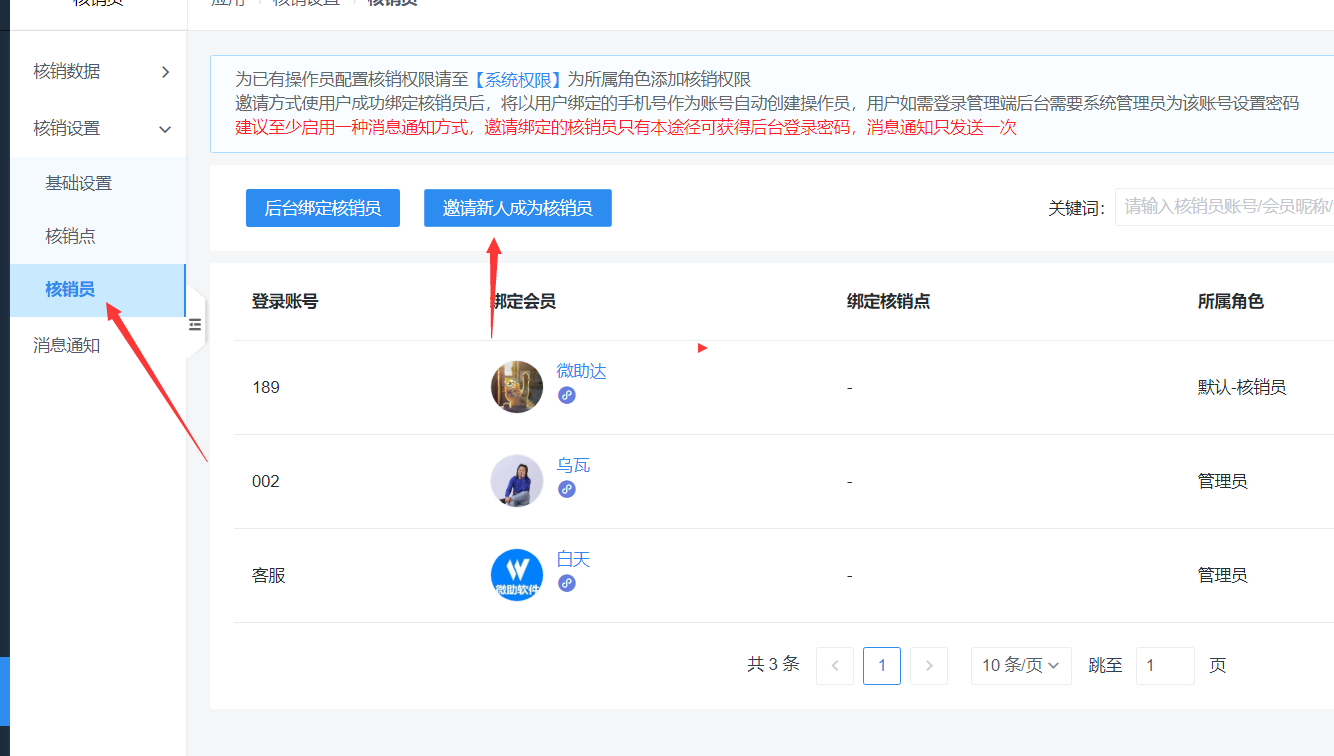Open member link 白天
The width and height of the screenshot is (1334, 756).
[573, 559]
